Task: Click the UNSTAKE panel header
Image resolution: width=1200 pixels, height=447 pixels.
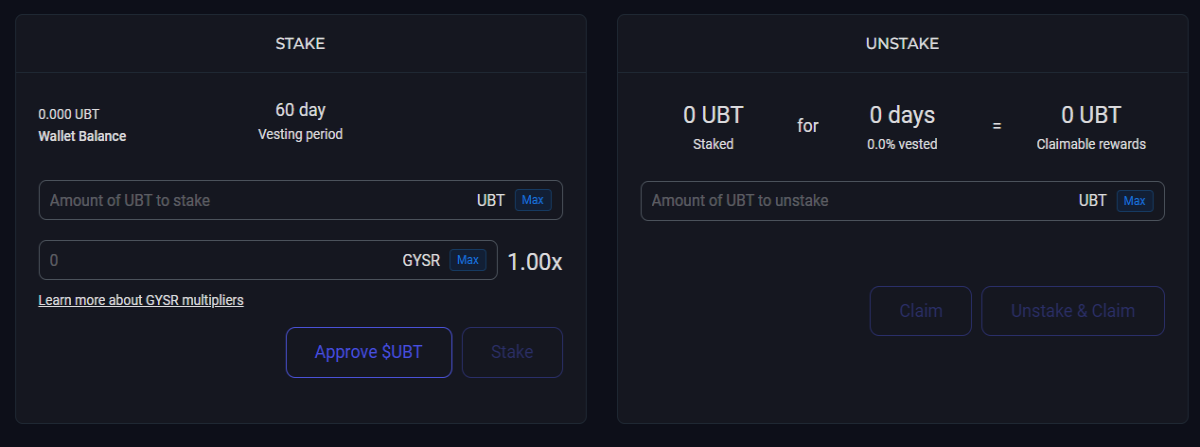Action: [x=903, y=44]
